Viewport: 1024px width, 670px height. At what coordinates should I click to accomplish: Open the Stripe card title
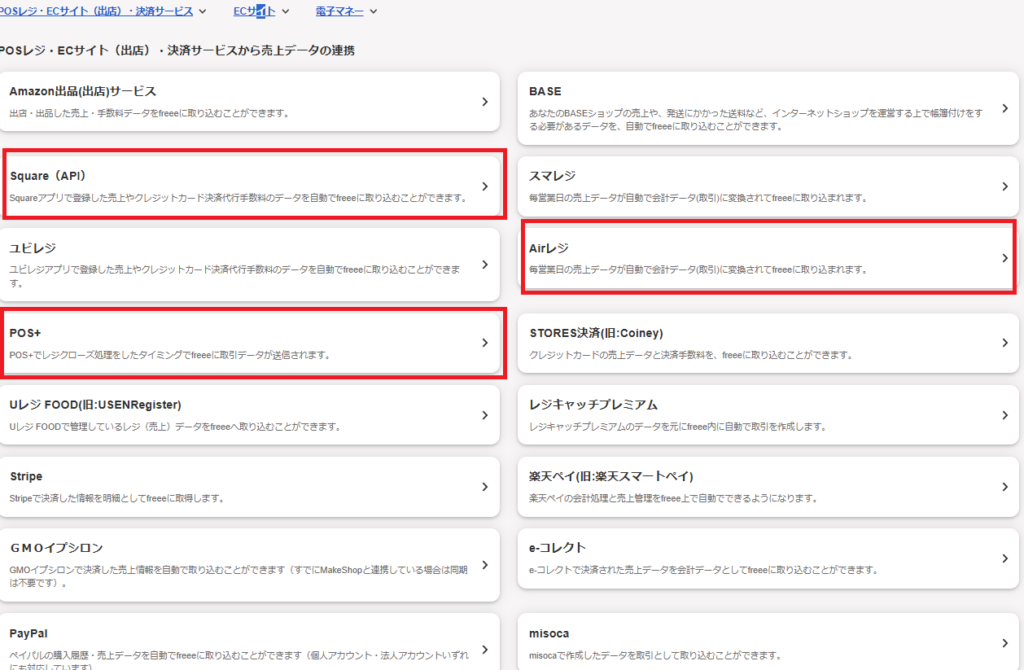pyautogui.click(x=26, y=477)
